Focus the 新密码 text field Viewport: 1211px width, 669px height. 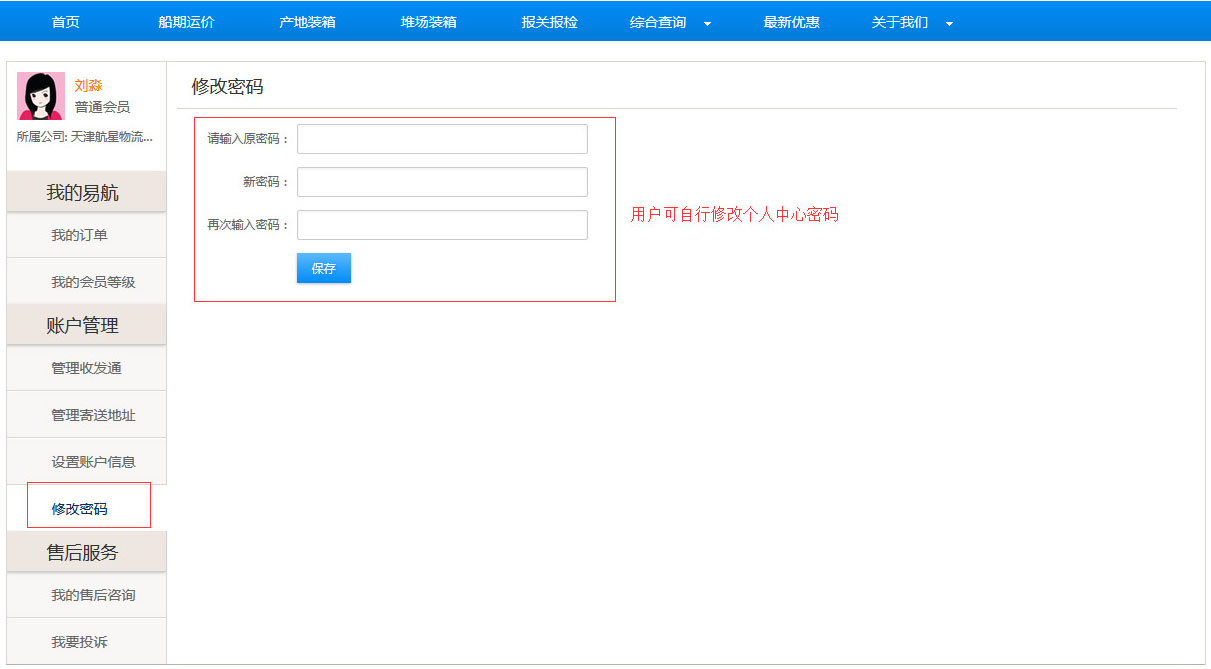[x=442, y=182]
